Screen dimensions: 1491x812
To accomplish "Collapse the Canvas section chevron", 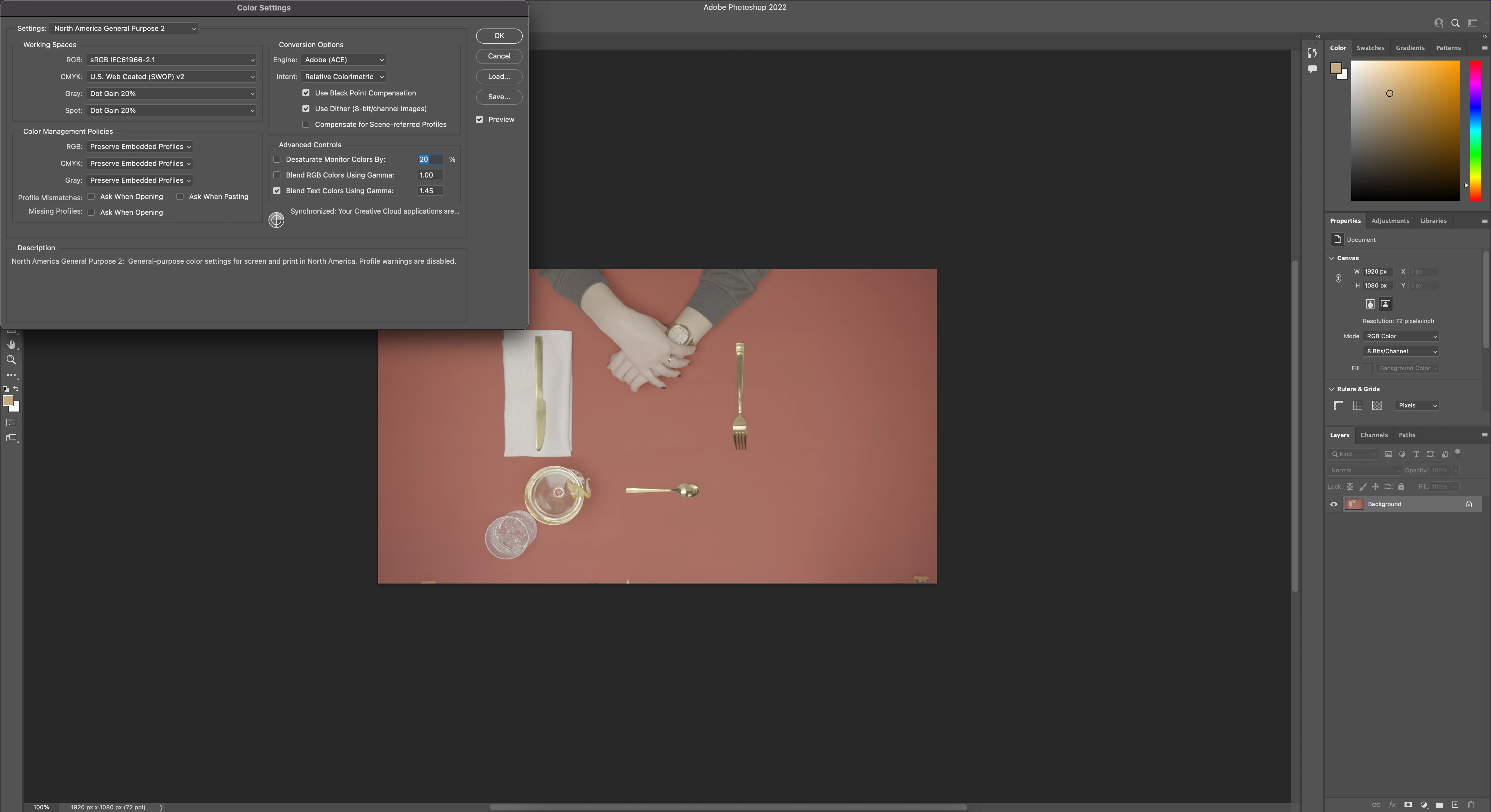I will (1332, 258).
